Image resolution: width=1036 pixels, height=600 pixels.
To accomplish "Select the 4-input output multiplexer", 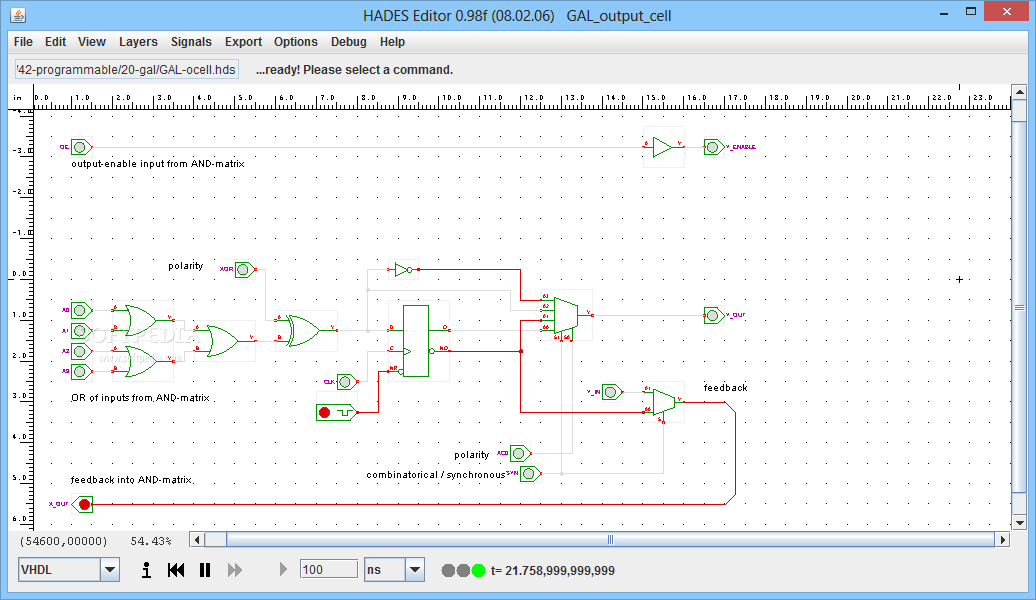I will click(x=566, y=315).
